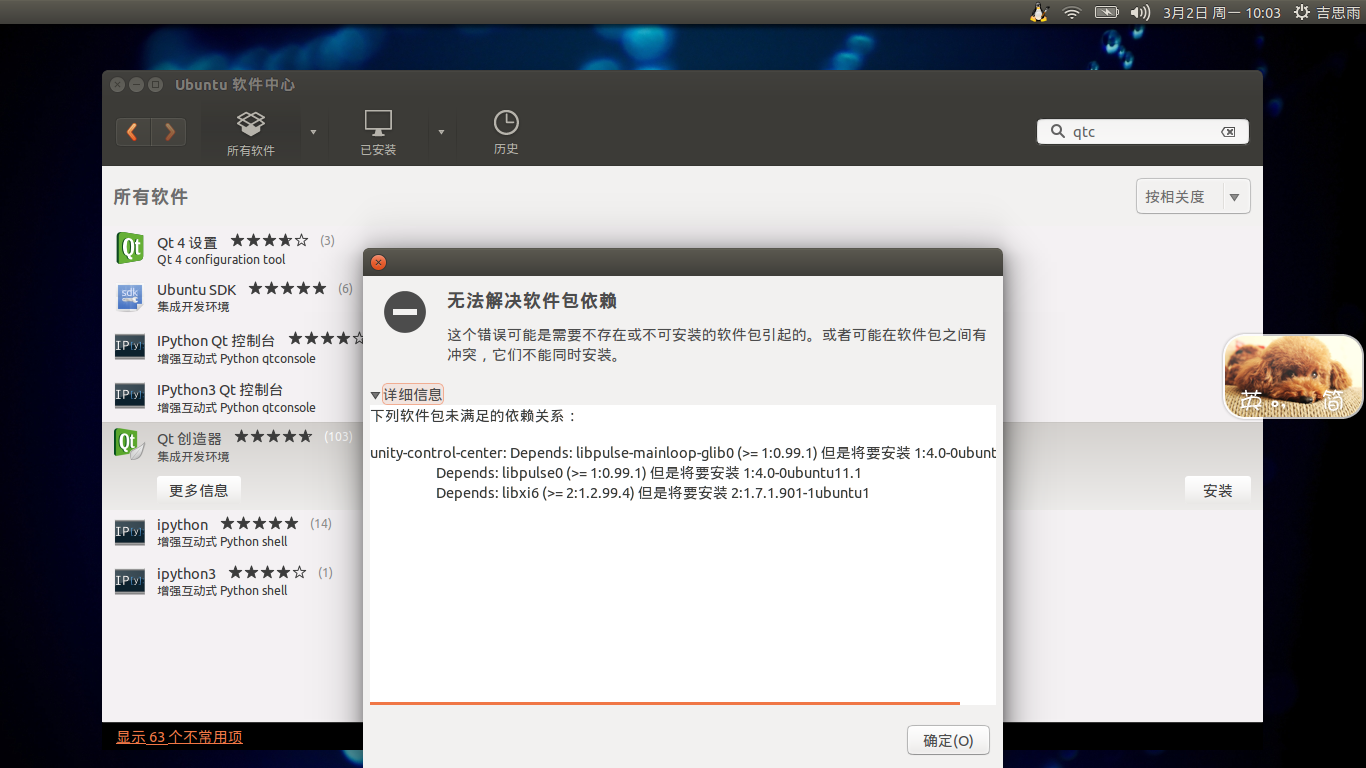This screenshot has height=768, width=1366.
Task: Click the IPython3 Qt 控制台 icon
Action: point(130,395)
